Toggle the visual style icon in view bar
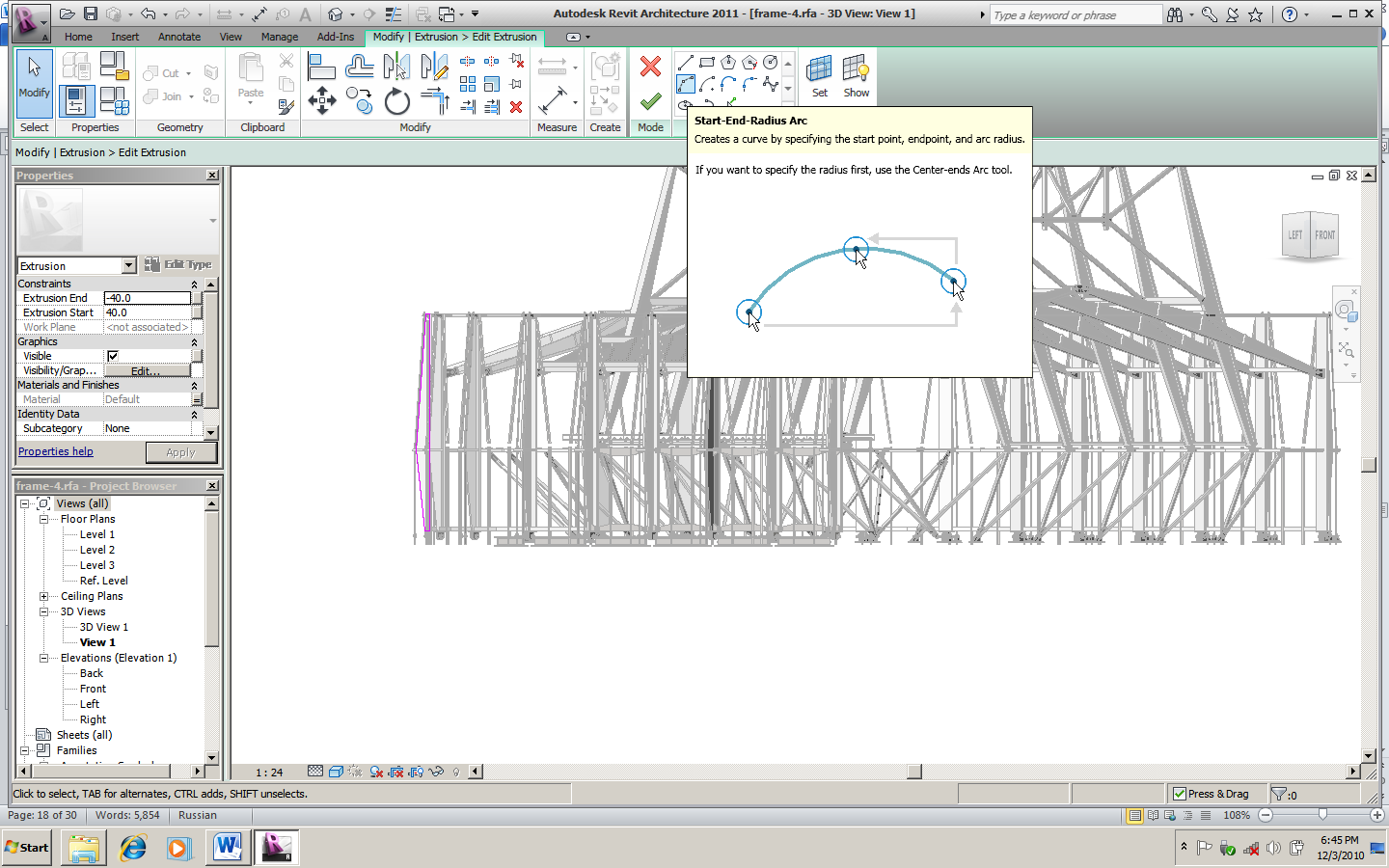 [336, 772]
